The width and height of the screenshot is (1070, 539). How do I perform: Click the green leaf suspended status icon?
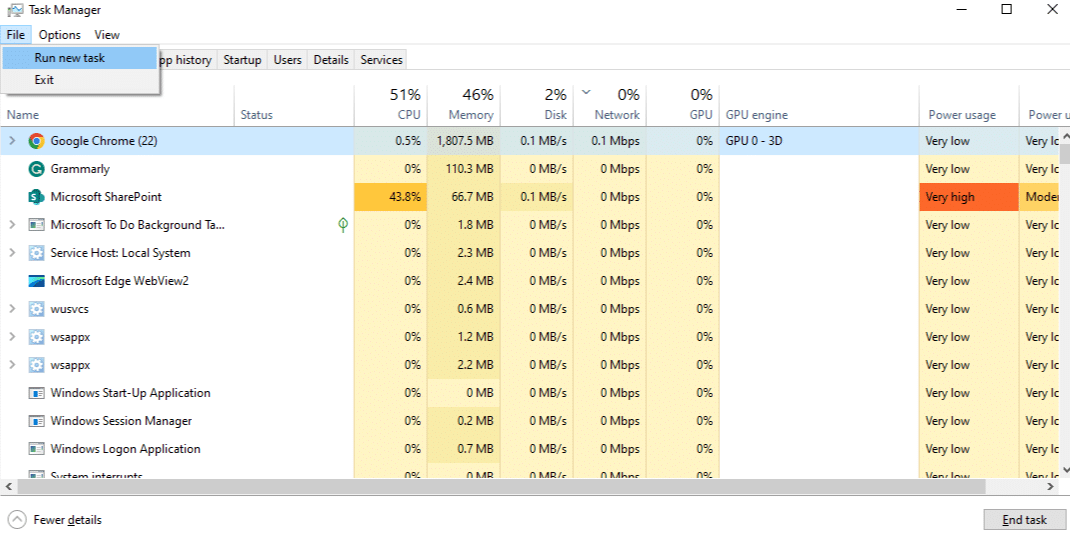tap(343, 224)
